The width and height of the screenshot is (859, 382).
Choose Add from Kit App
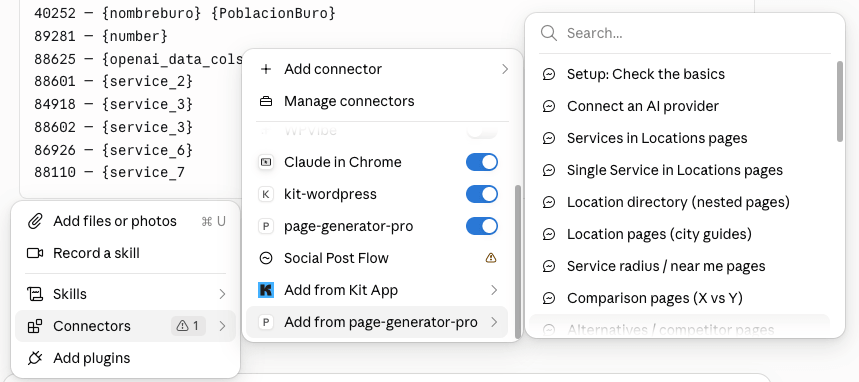[377, 290]
